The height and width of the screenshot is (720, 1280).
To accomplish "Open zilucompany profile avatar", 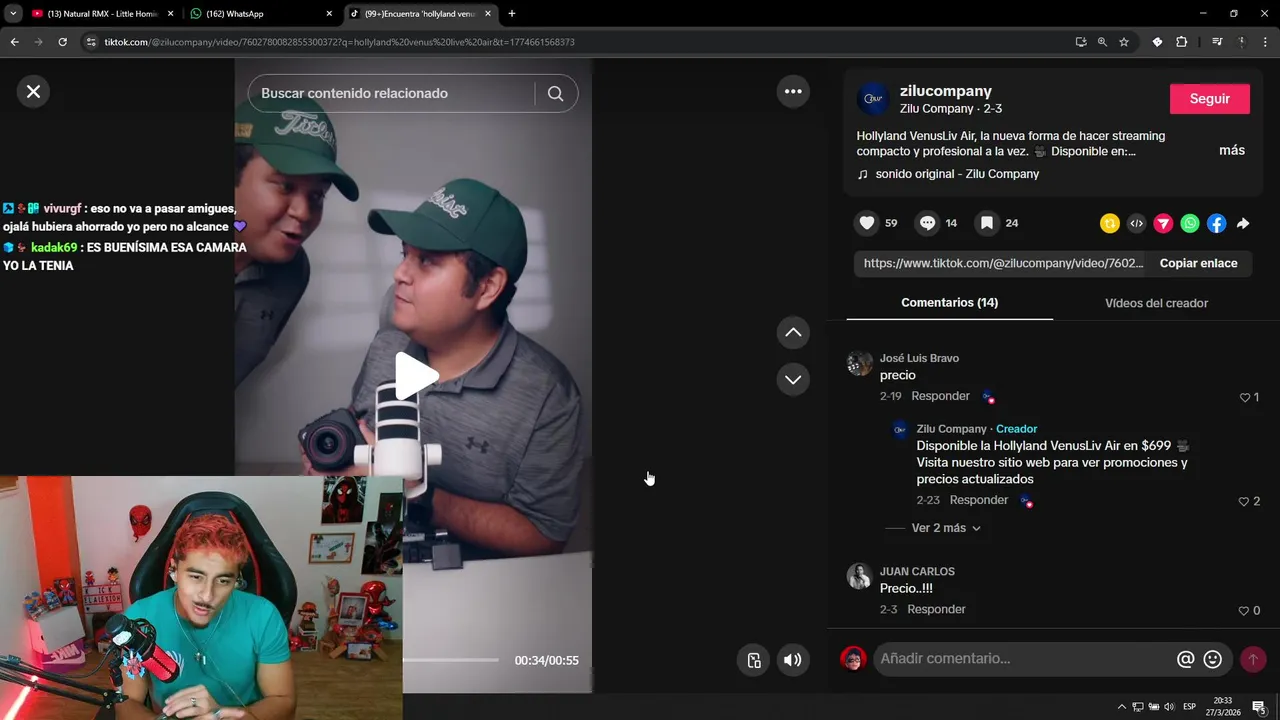I will (873, 98).
